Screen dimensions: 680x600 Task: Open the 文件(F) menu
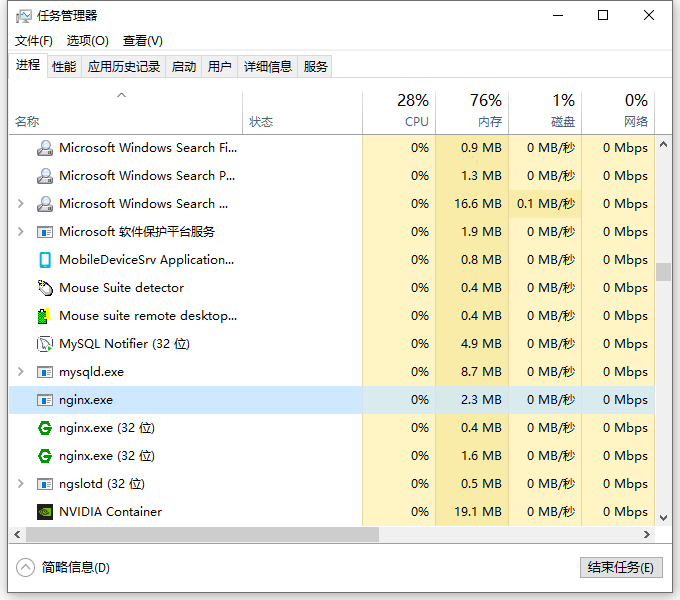point(34,41)
